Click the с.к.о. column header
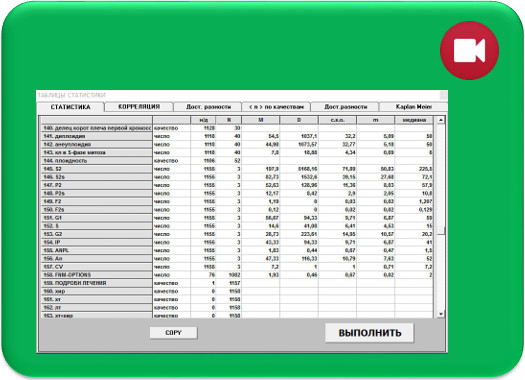This screenshot has height=380, width=525. pos(338,120)
